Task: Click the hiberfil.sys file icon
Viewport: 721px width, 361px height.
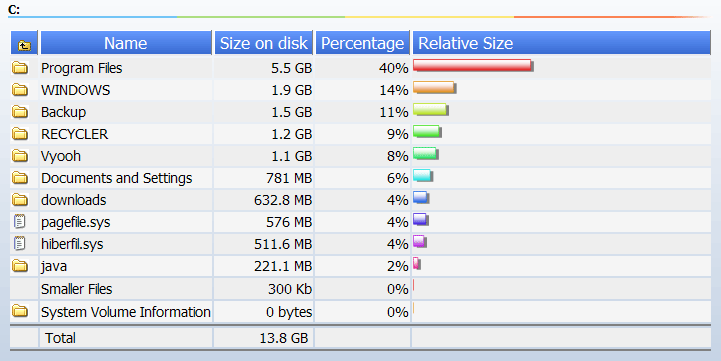Action: (x=19, y=243)
